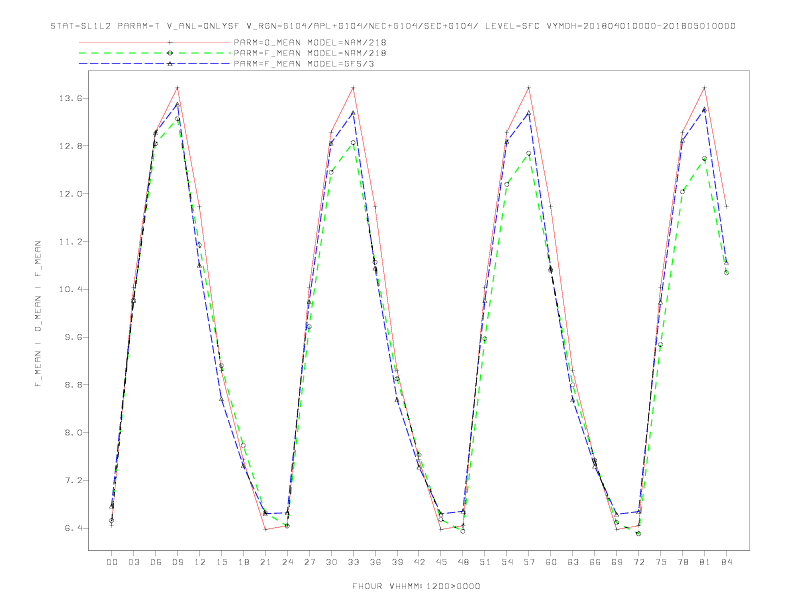792x612 pixels.
Task: Click x-axis forecast hour label 36
Action: [x=375, y=562]
